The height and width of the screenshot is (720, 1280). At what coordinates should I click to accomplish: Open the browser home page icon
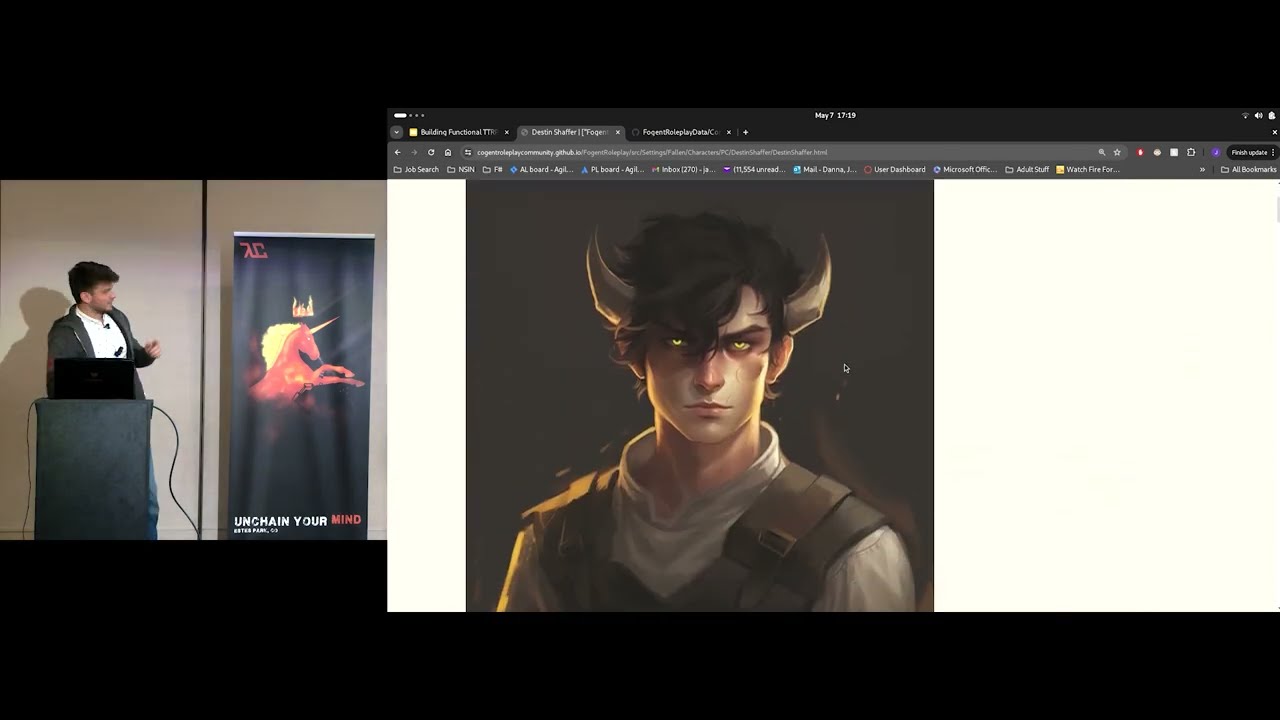[x=448, y=152]
